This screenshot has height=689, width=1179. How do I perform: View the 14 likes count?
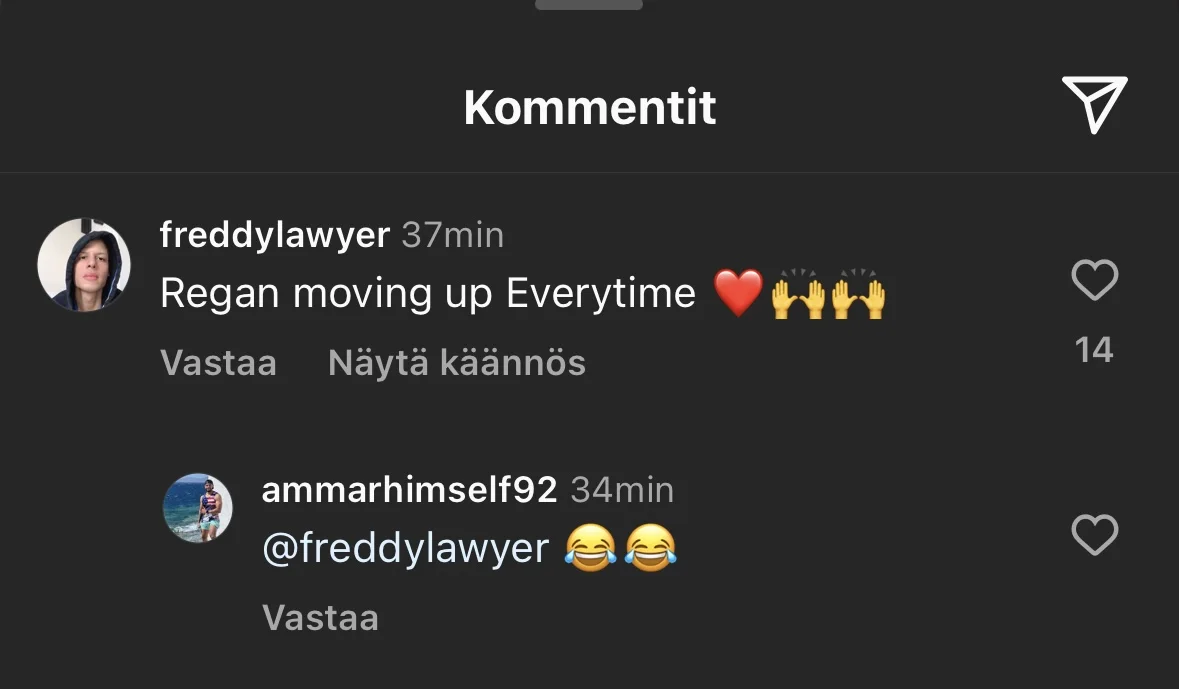coord(1094,350)
